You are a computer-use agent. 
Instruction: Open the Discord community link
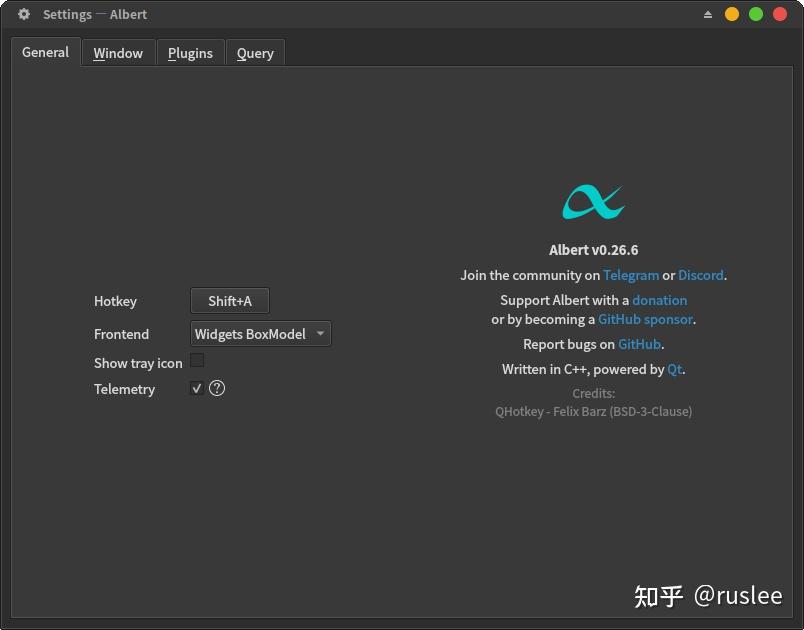coord(701,275)
